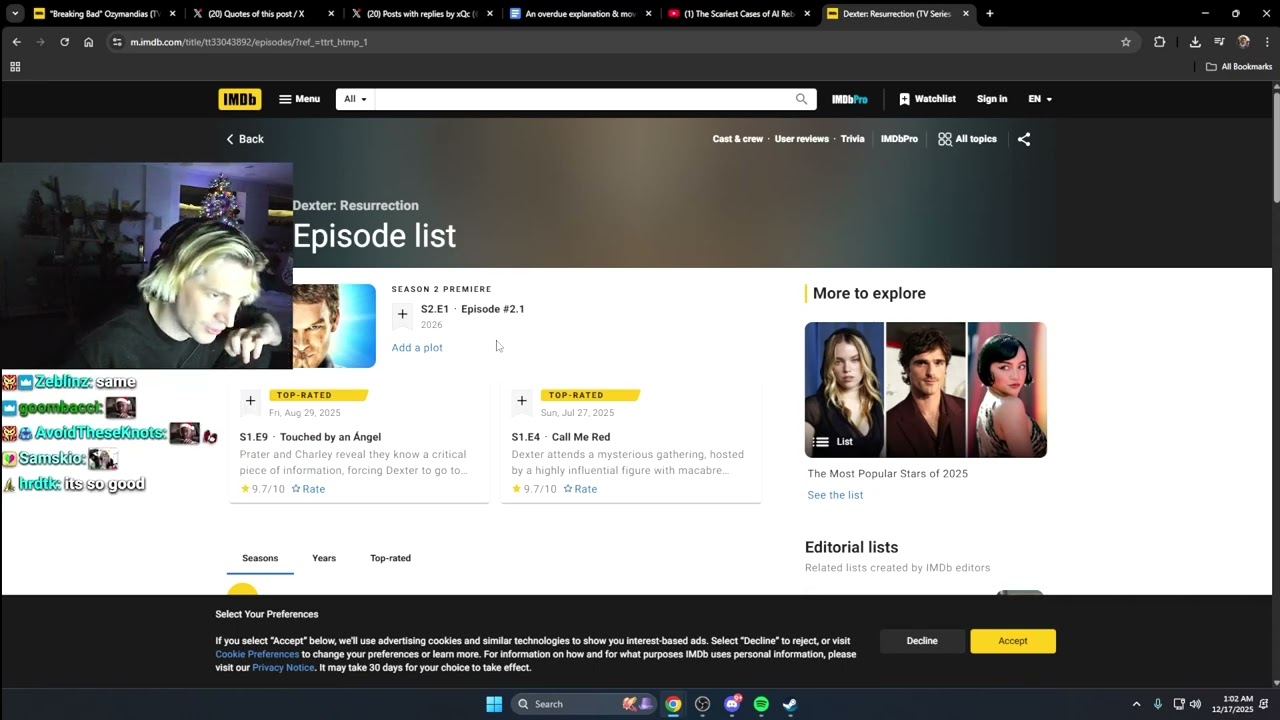Screen dimensions: 1280x720
Task: Open IMDbPro from the header
Action: pos(850,99)
